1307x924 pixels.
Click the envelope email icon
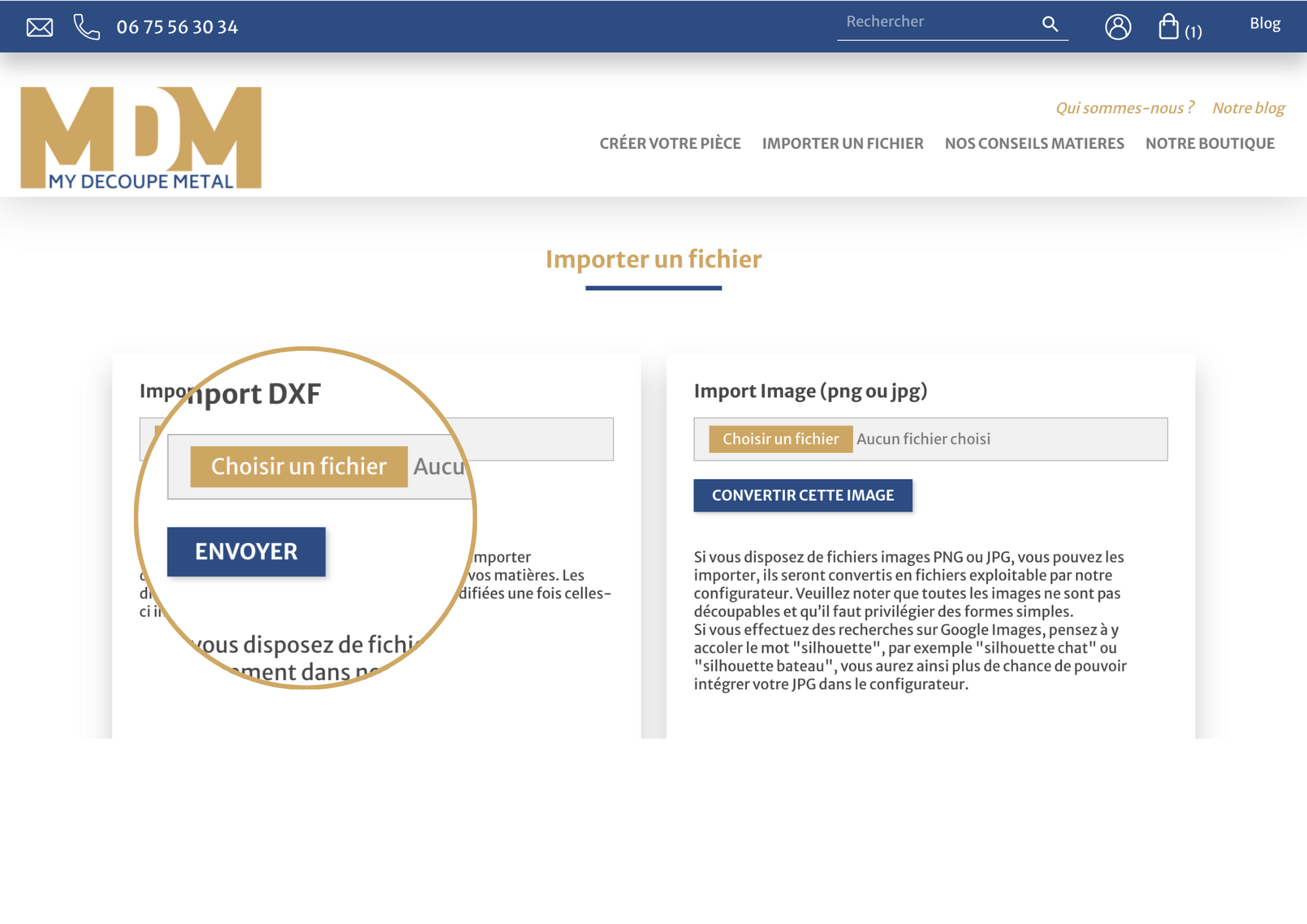click(40, 27)
